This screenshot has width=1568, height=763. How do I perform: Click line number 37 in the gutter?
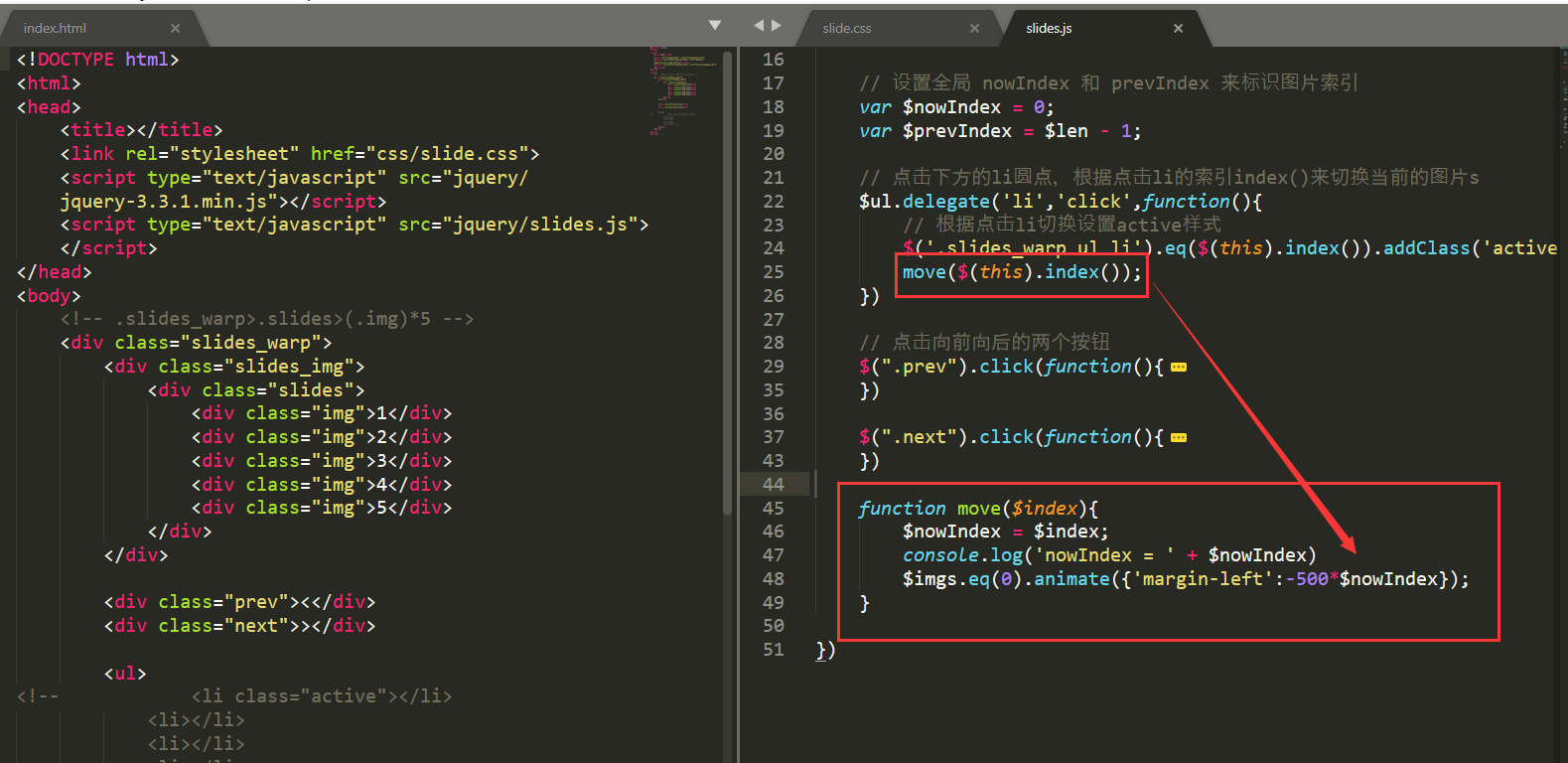pyautogui.click(x=774, y=437)
